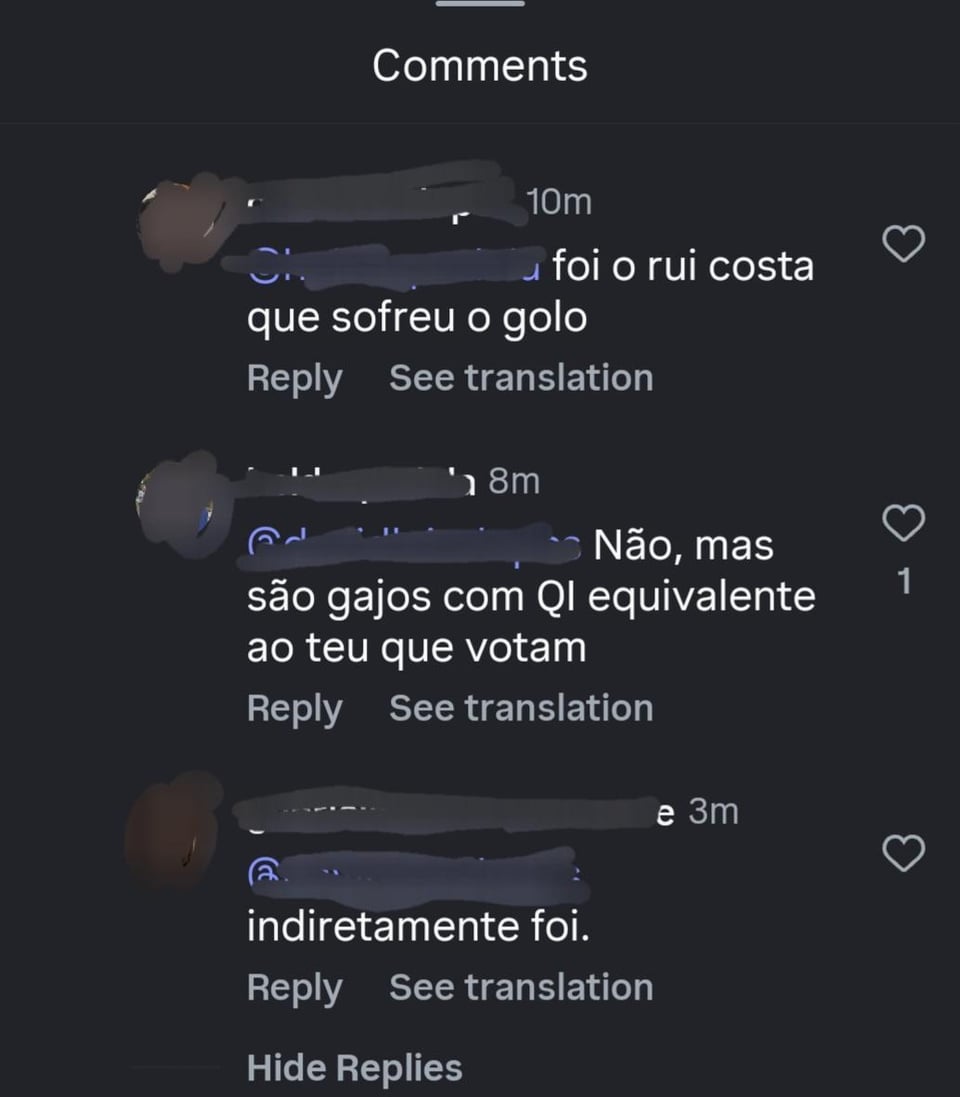The image size is (960, 1097).
Task: Collapse the thread with Hide Replies
Action: 354,1067
